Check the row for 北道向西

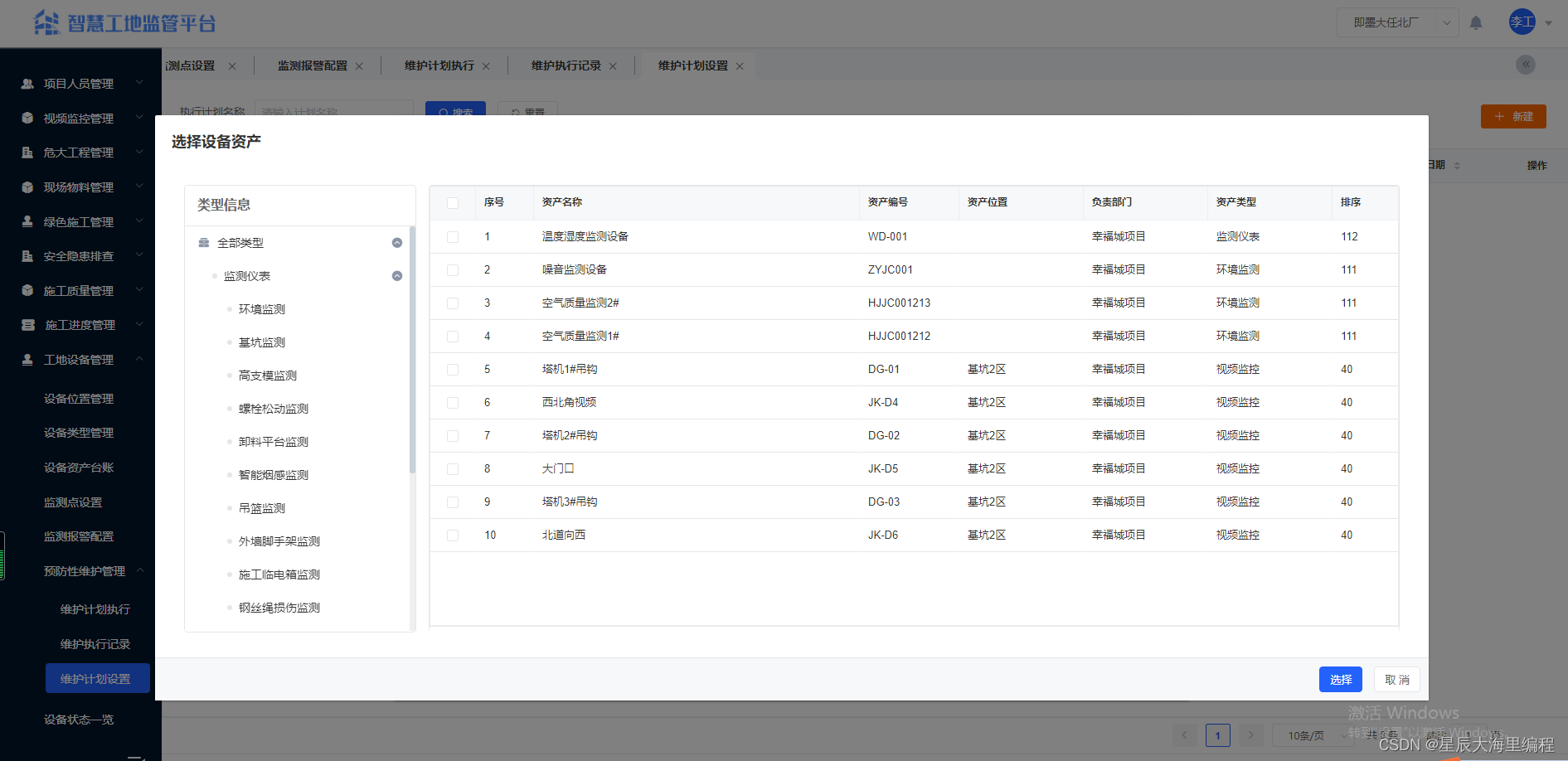pyautogui.click(x=453, y=536)
